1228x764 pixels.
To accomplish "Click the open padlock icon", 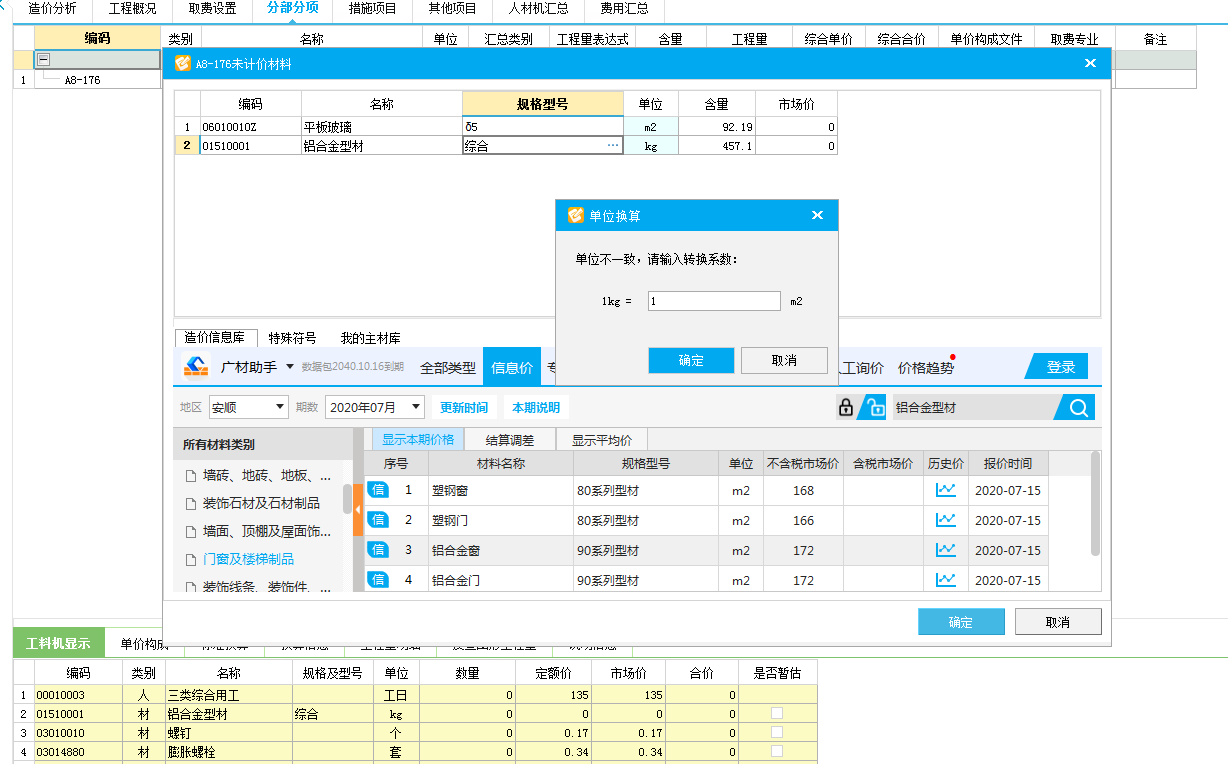I will 874,407.
